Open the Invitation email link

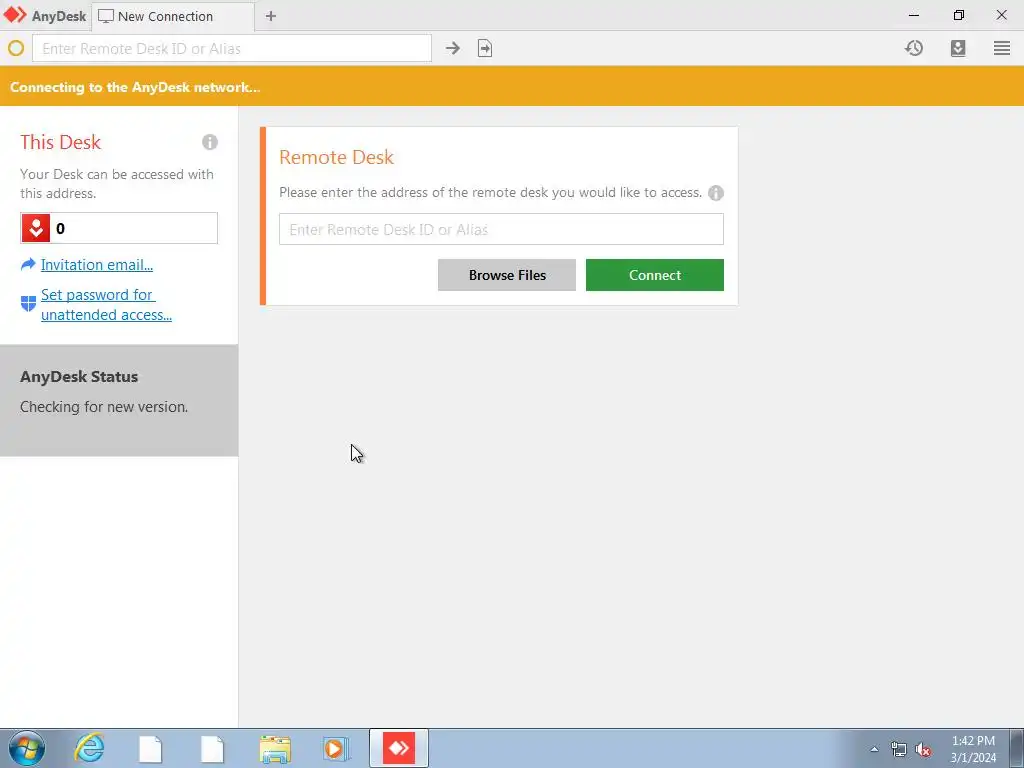coord(97,264)
